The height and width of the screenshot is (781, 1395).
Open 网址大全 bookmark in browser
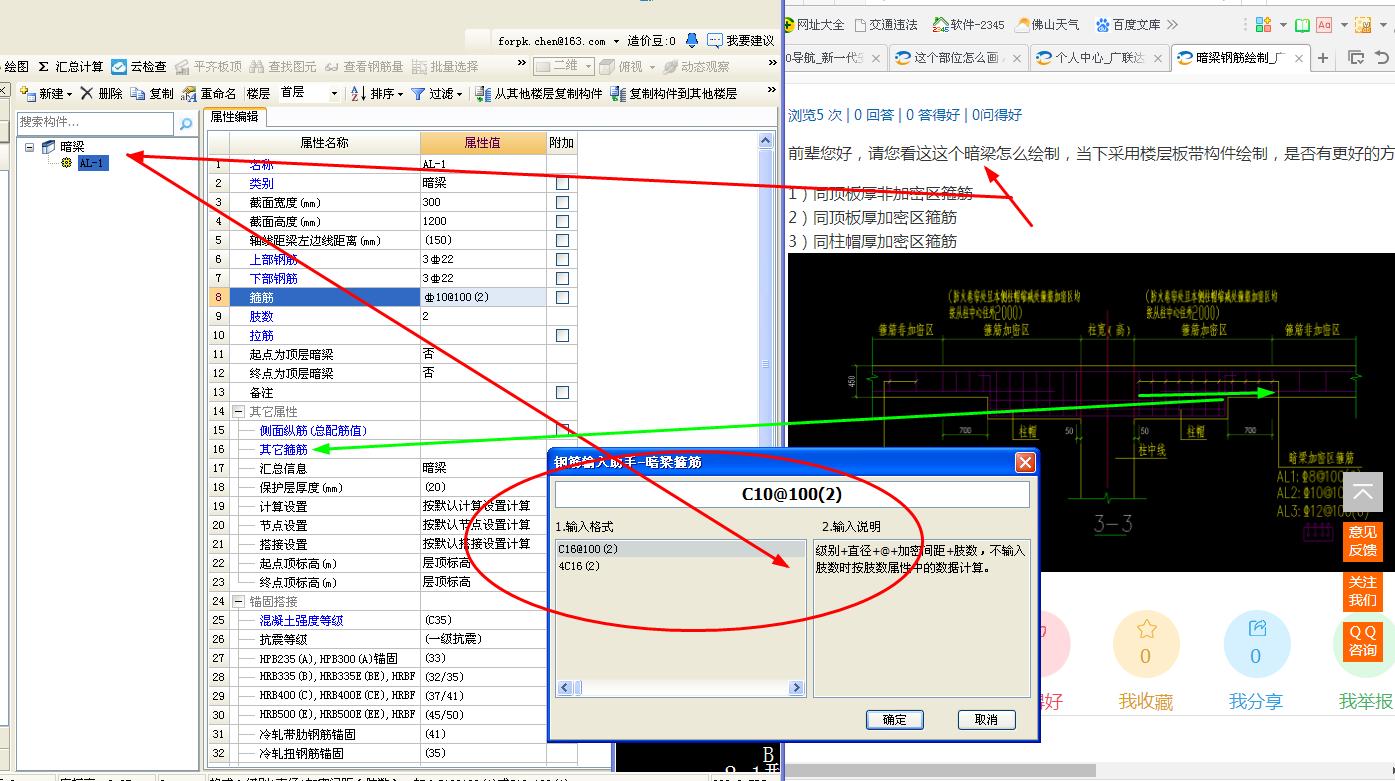coord(814,24)
